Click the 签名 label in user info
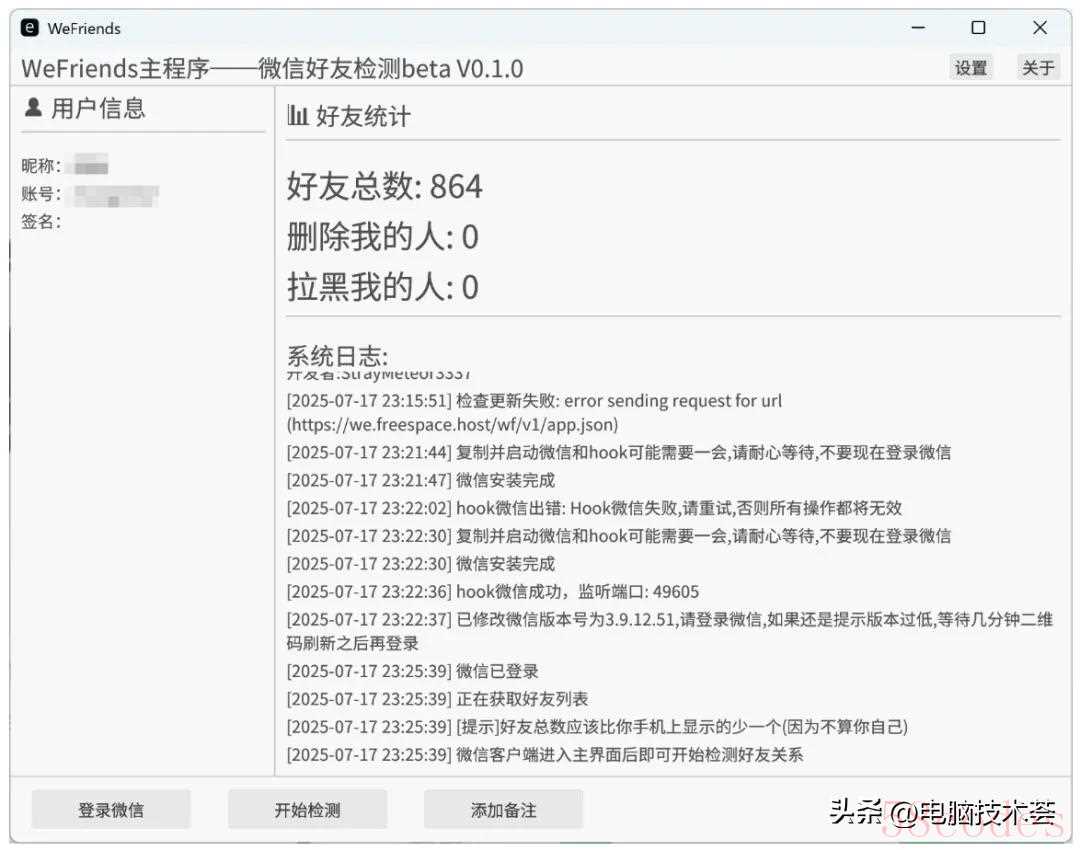 41,221
